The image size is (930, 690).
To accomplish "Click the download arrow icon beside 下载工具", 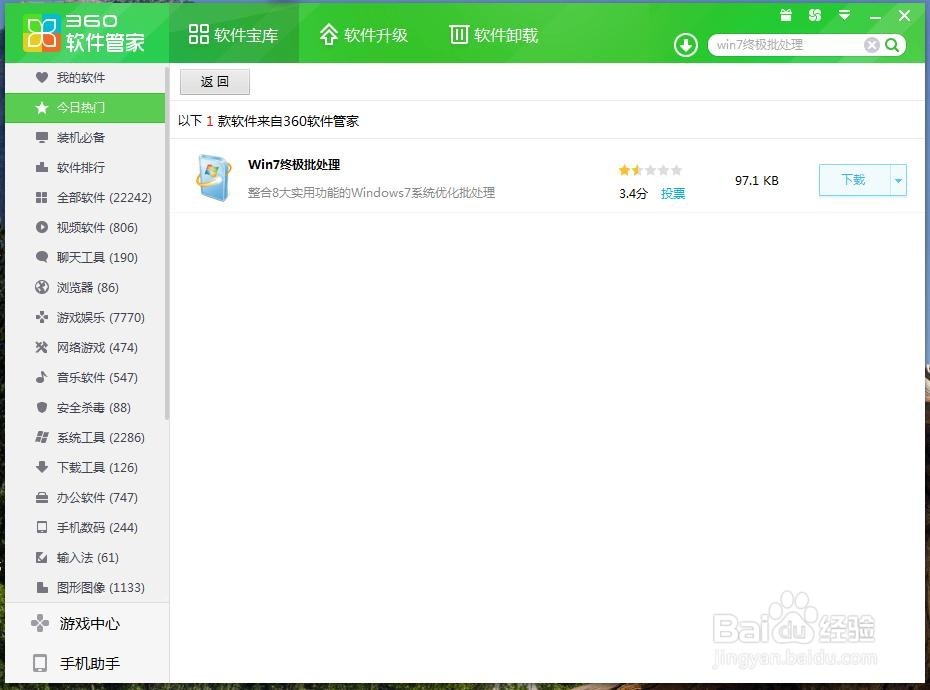I will point(42,468).
